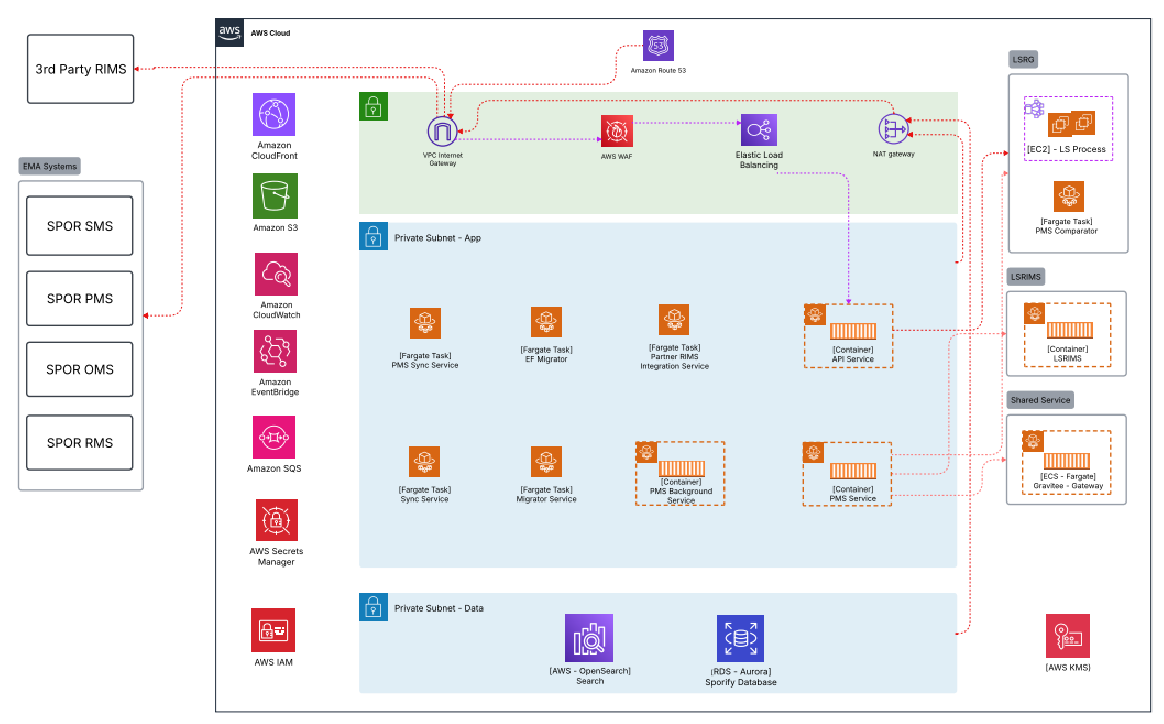Click the Private Subnet App lock icon
Screen dimensions: 1164x724
pyautogui.click(x=373, y=236)
